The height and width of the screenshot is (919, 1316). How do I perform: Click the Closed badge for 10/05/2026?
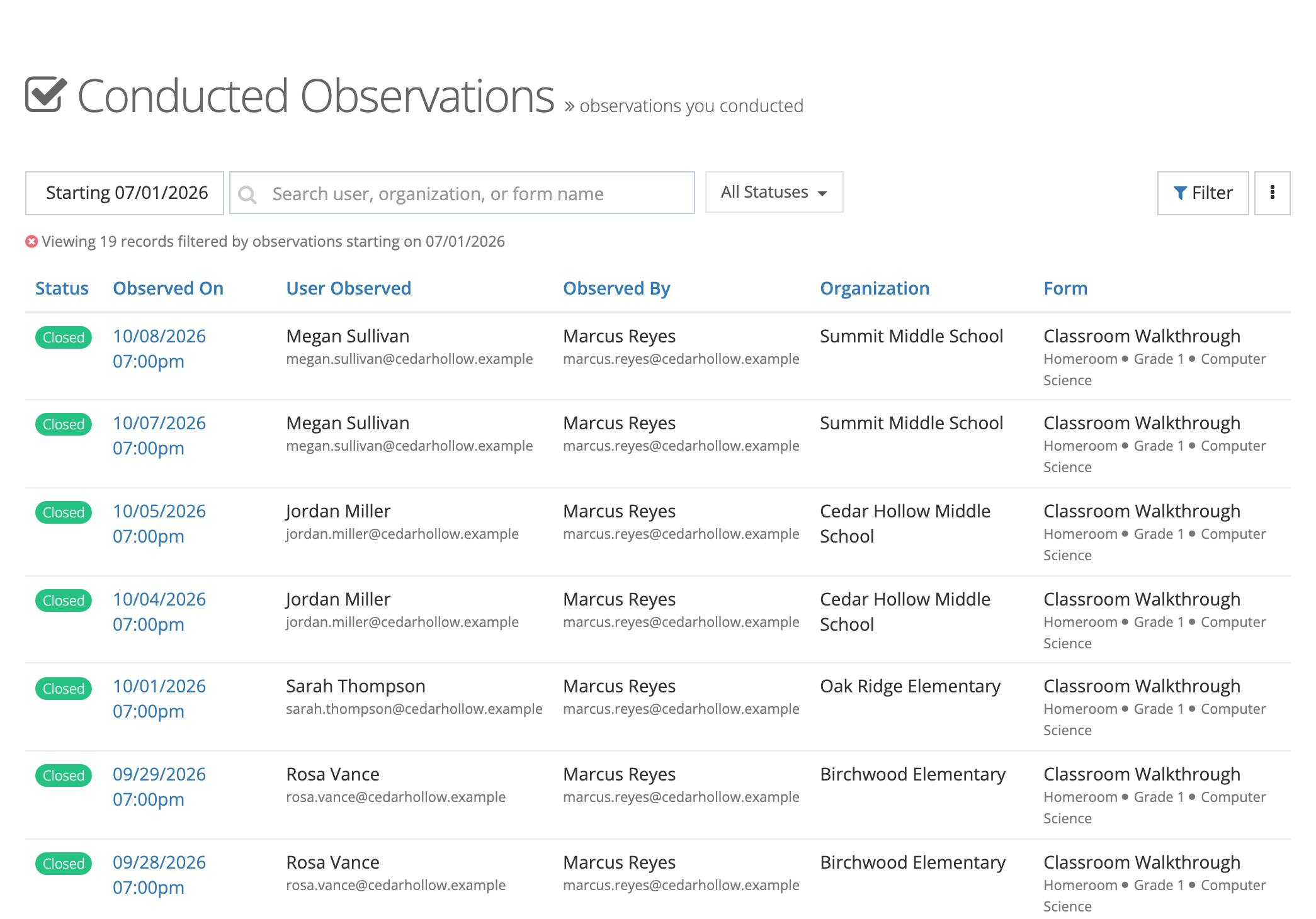point(64,512)
